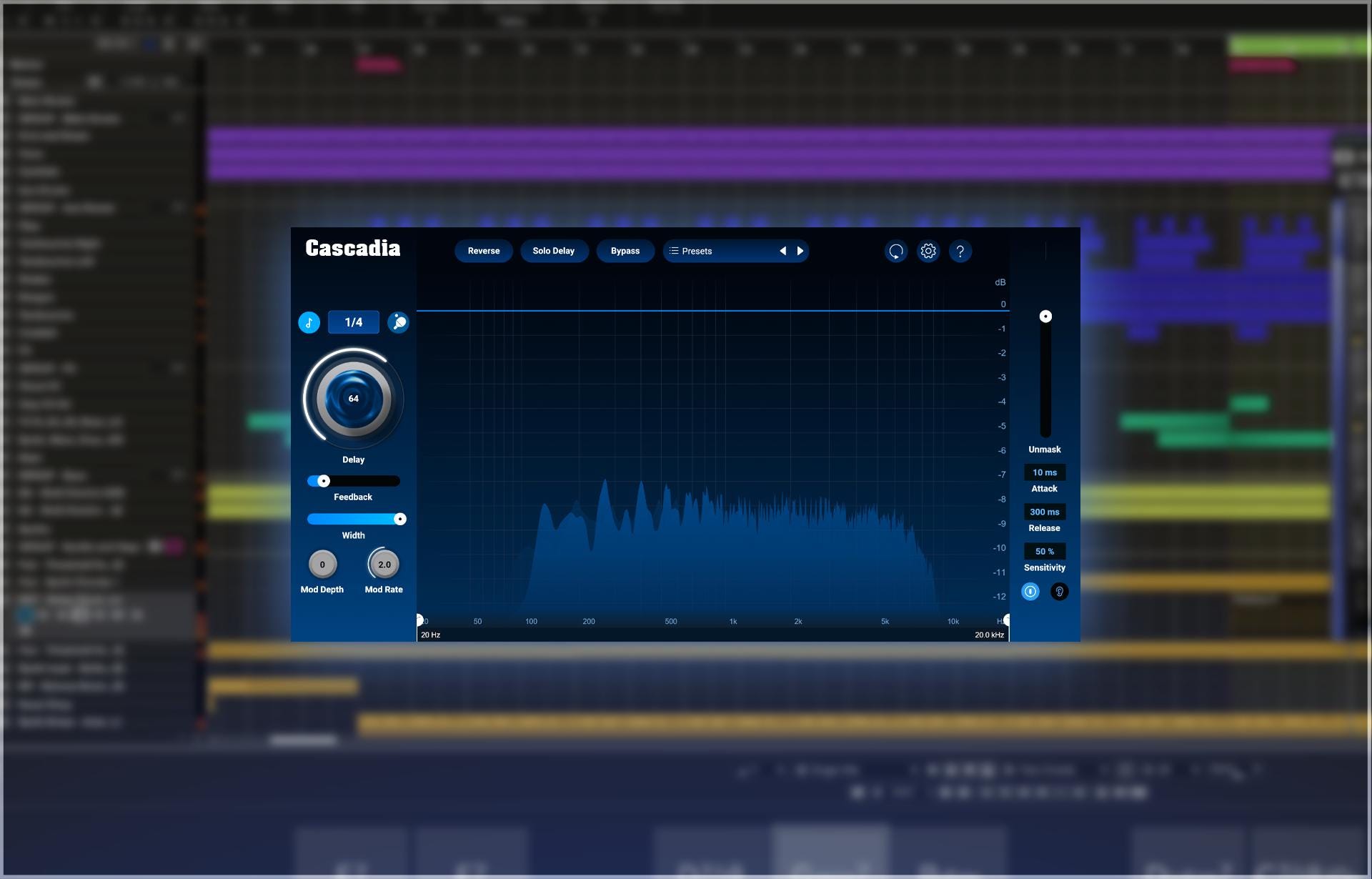Screen dimensions: 1372x879
Task: Click the 300 ms Release value field
Action: click(x=1045, y=512)
